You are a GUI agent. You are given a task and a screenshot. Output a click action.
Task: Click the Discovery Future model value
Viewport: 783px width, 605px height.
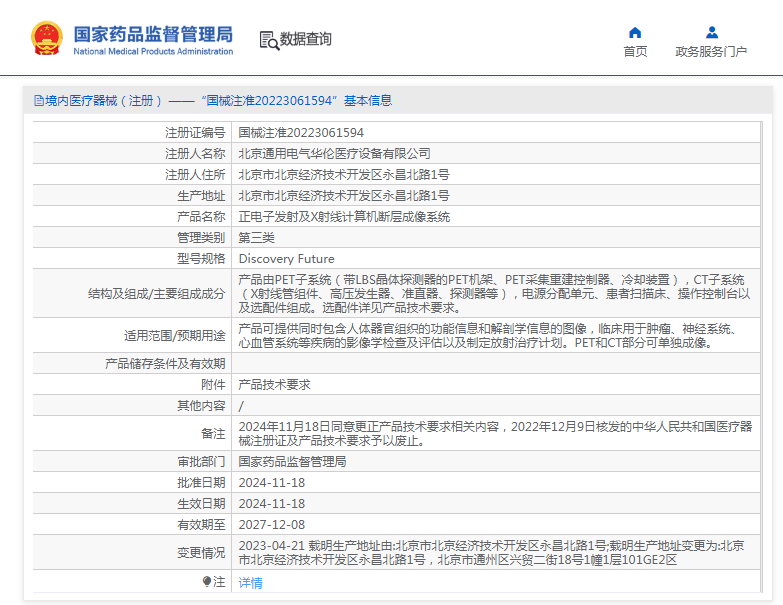(x=287, y=259)
